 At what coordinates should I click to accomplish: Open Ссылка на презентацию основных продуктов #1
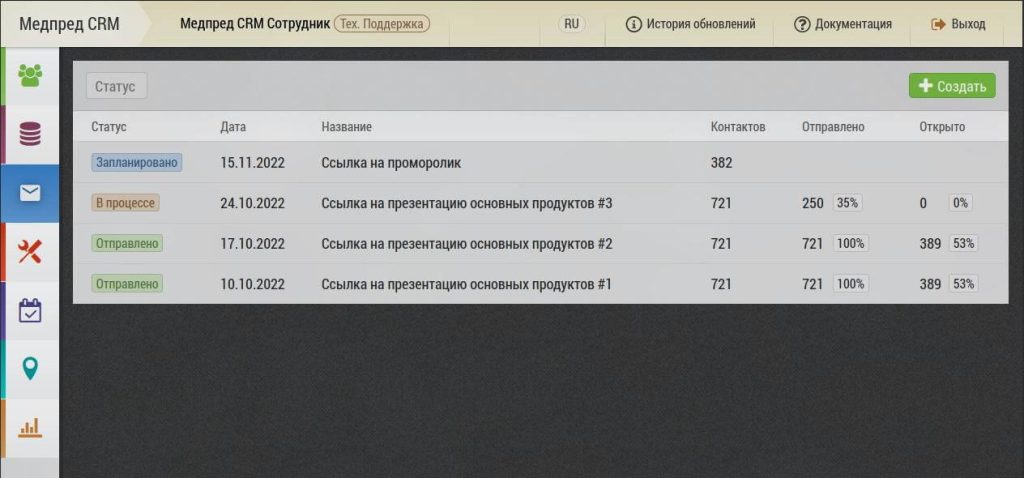466,285
